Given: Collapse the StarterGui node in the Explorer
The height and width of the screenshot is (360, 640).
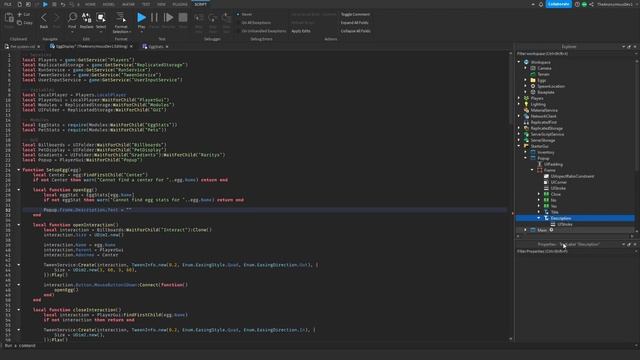Looking at the screenshot, I should click(519, 146).
